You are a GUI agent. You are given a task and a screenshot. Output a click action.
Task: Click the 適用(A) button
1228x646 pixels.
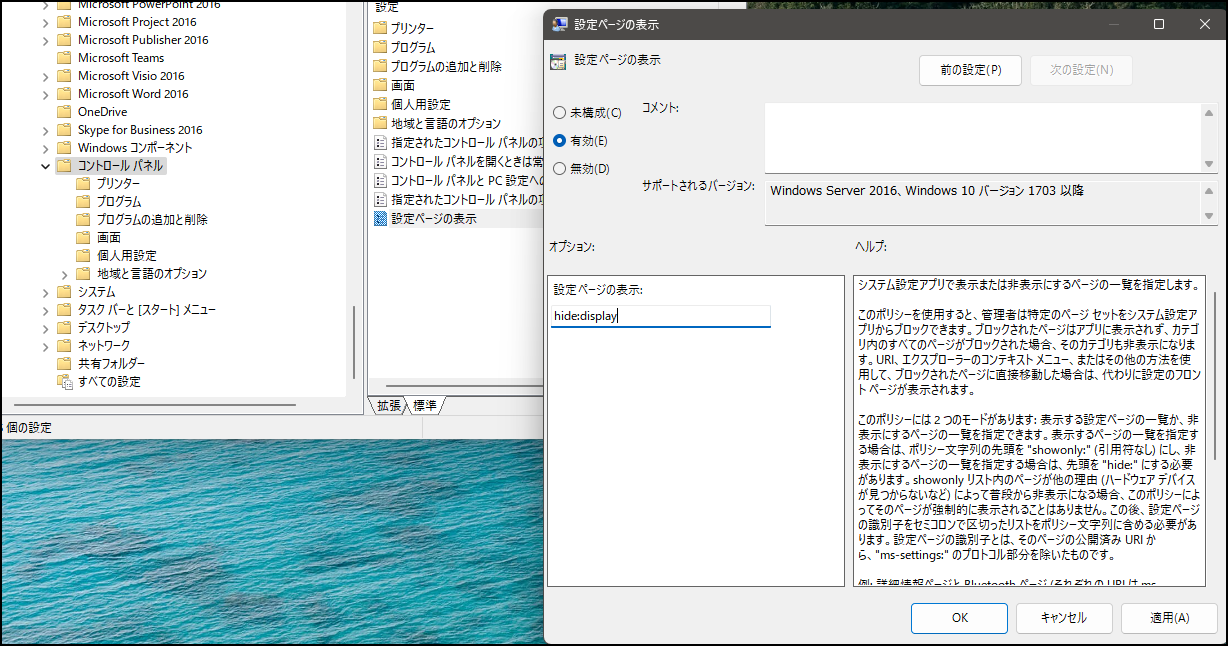point(1169,618)
